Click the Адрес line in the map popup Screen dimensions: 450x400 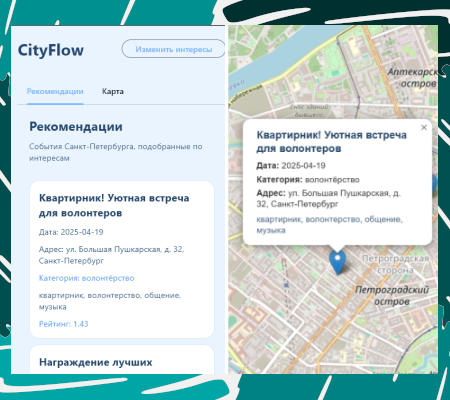tap(328, 198)
